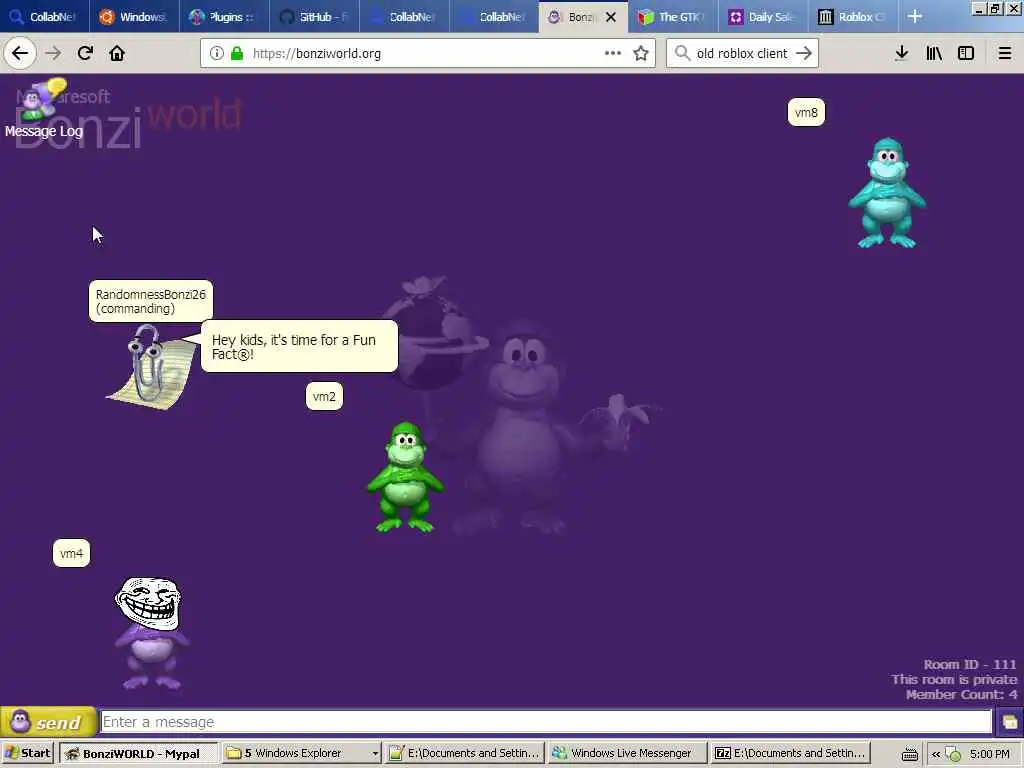Focus the Enter a message field
Viewport: 1024px width, 768px height.
pyautogui.click(x=546, y=722)
